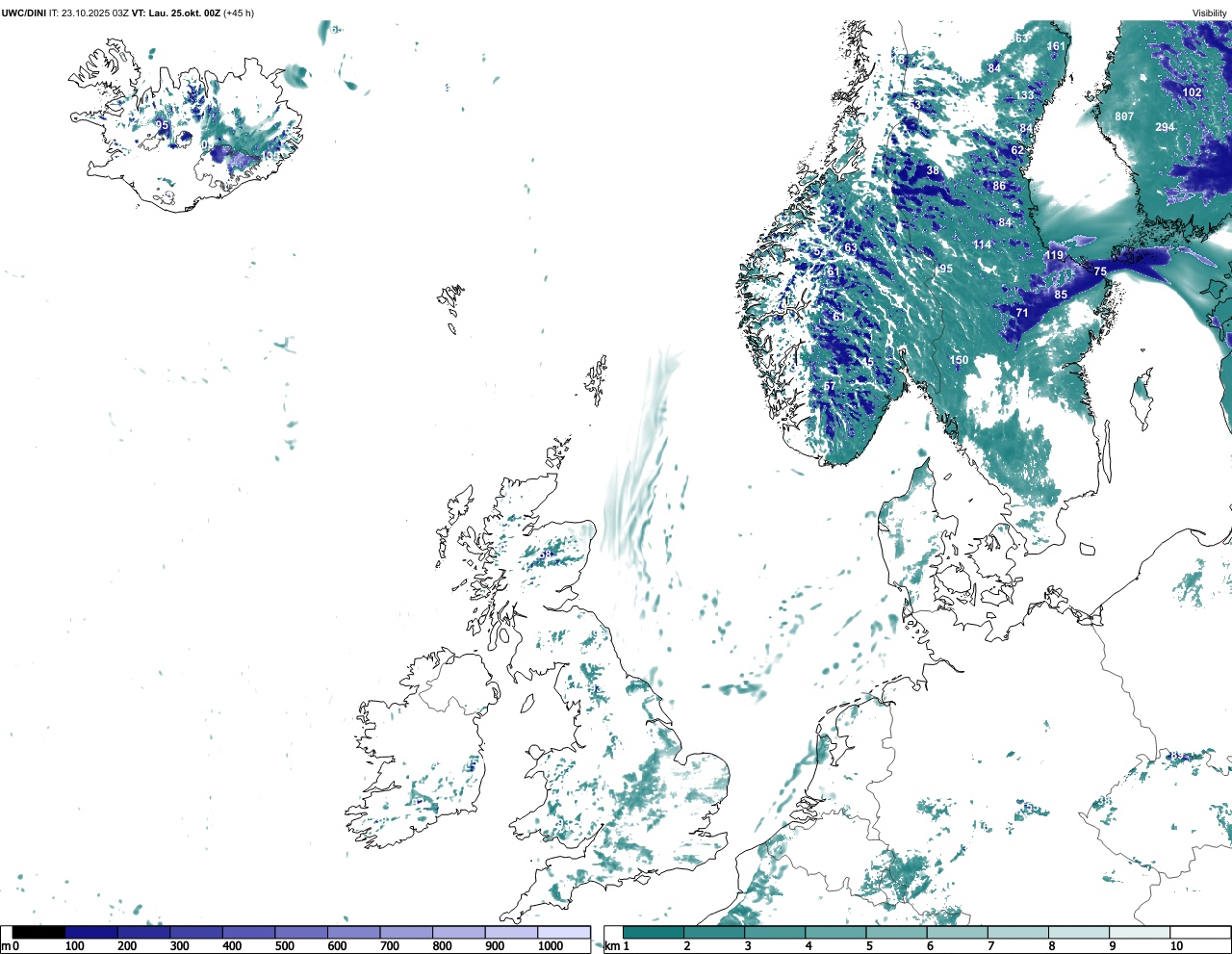The width and height of the screenshot is (1232, 954).
Task: Click the '38' visibility value on map
Action: point(933,170)
